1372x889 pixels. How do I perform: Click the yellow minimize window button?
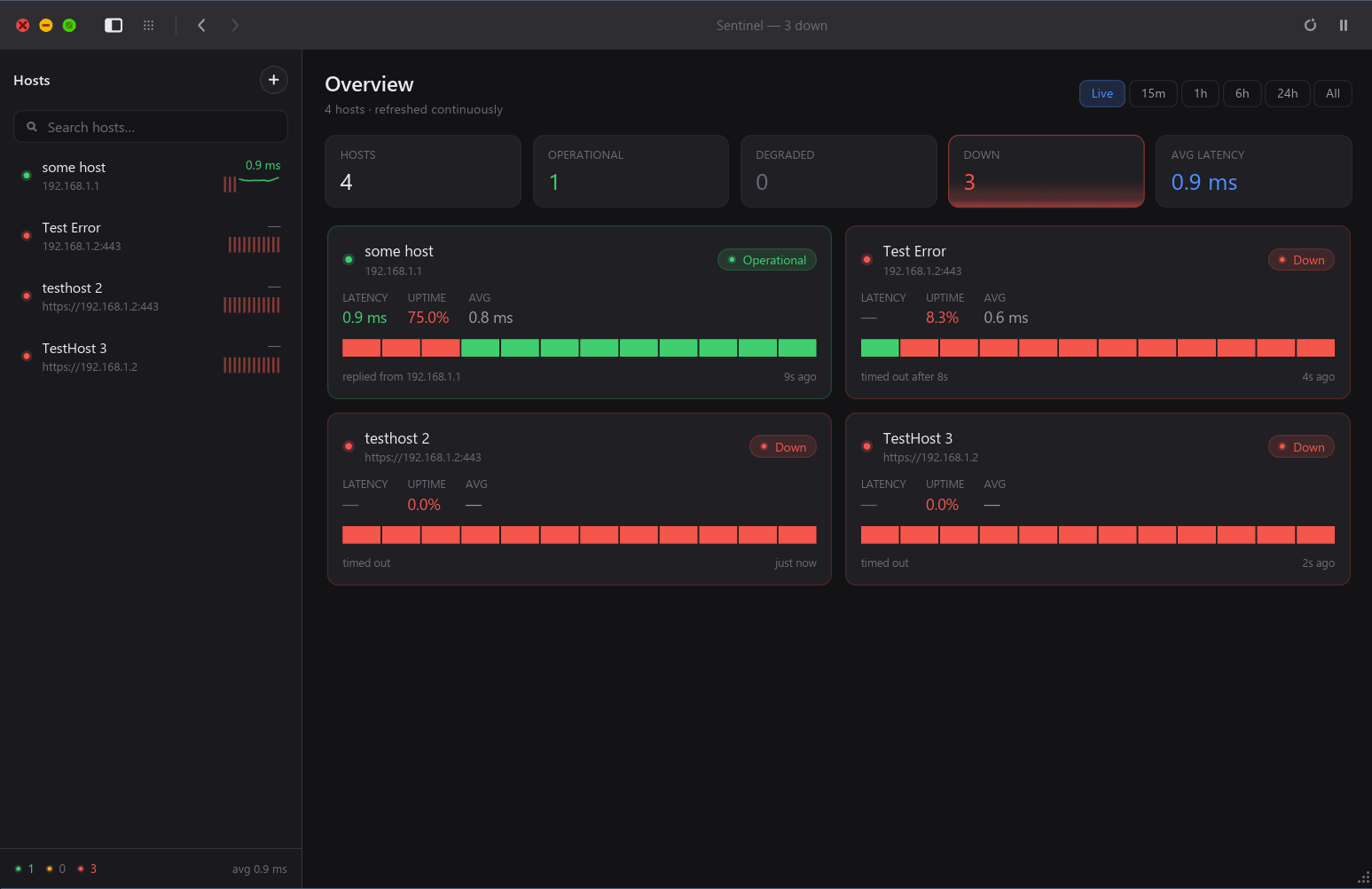46,25
